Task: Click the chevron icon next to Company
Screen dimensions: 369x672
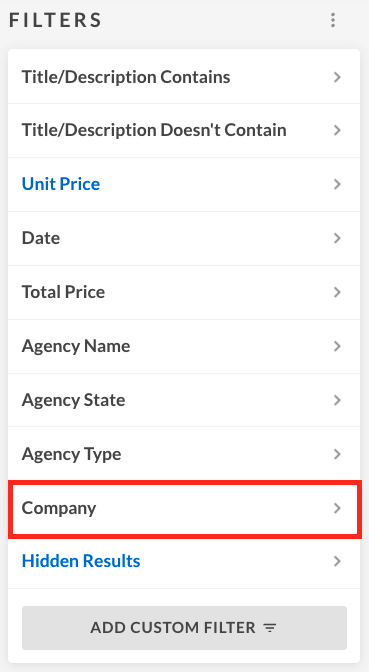Action: click(x=337, y=508)
